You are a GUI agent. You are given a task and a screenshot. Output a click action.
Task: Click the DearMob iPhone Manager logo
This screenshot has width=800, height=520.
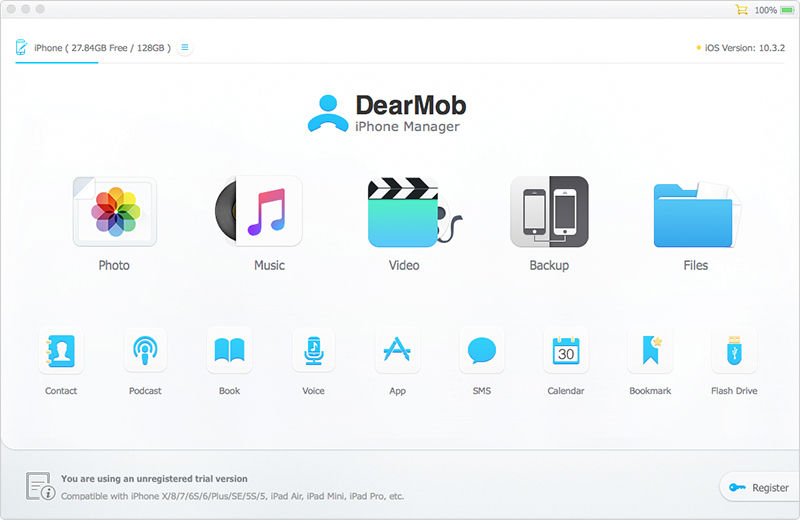[x=387, y=113]
